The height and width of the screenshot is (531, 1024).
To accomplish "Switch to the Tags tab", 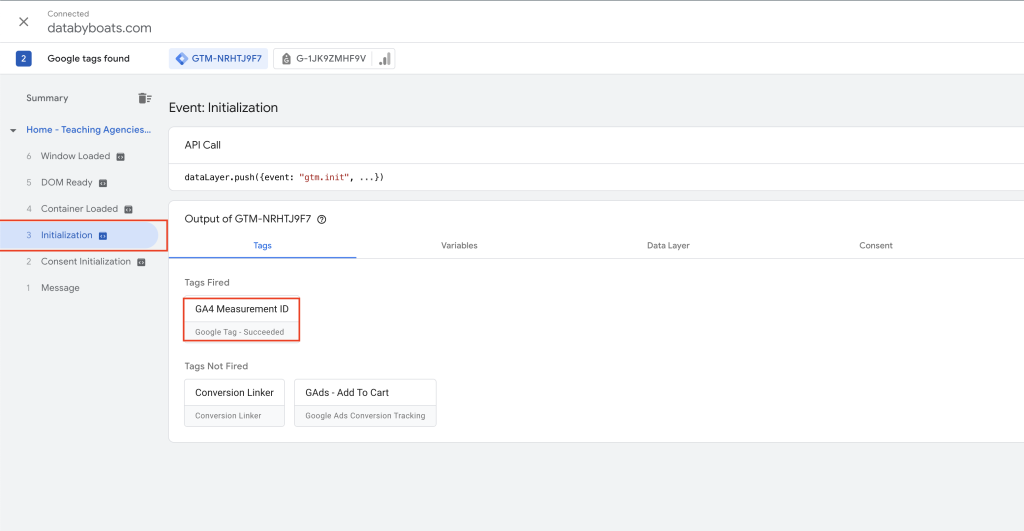I will pos(263,246).
